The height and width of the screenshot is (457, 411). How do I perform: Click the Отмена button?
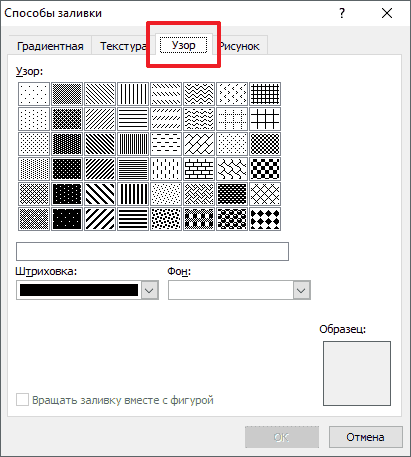[x=365, y=437]
